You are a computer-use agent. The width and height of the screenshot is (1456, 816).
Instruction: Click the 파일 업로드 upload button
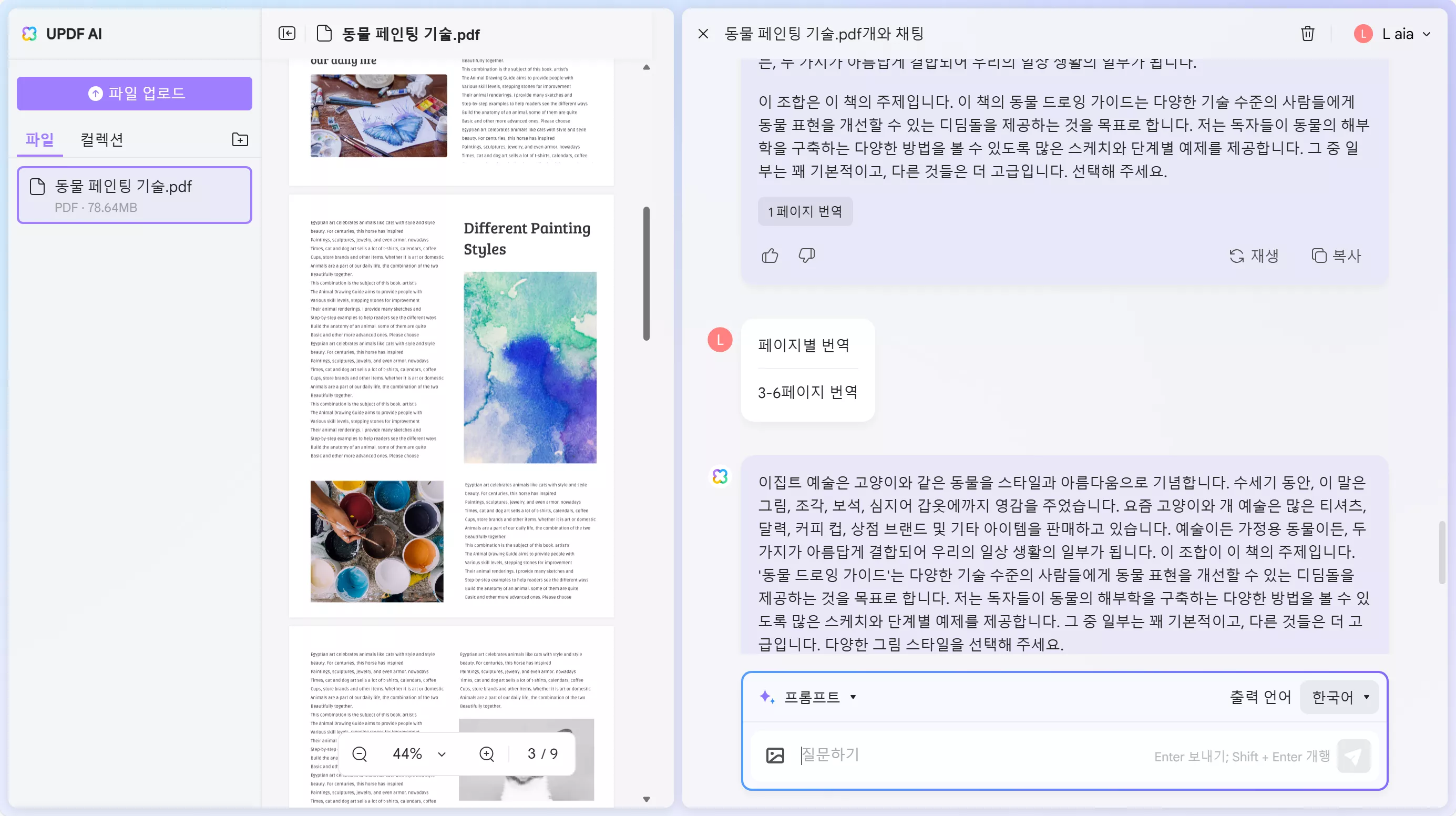coord(135,93)
